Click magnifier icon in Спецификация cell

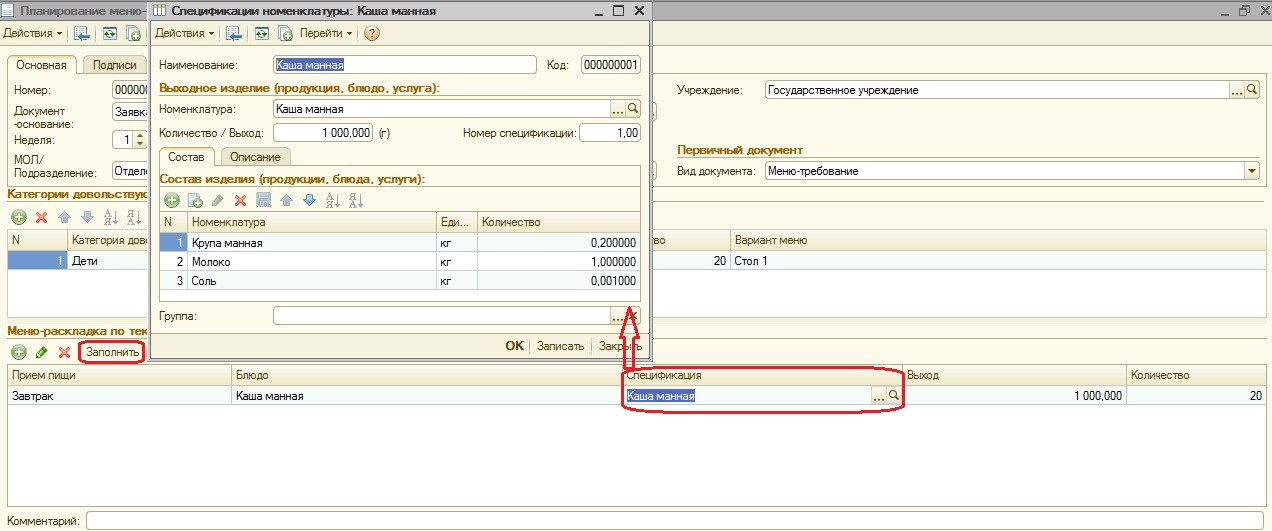[x=894, y=396]
